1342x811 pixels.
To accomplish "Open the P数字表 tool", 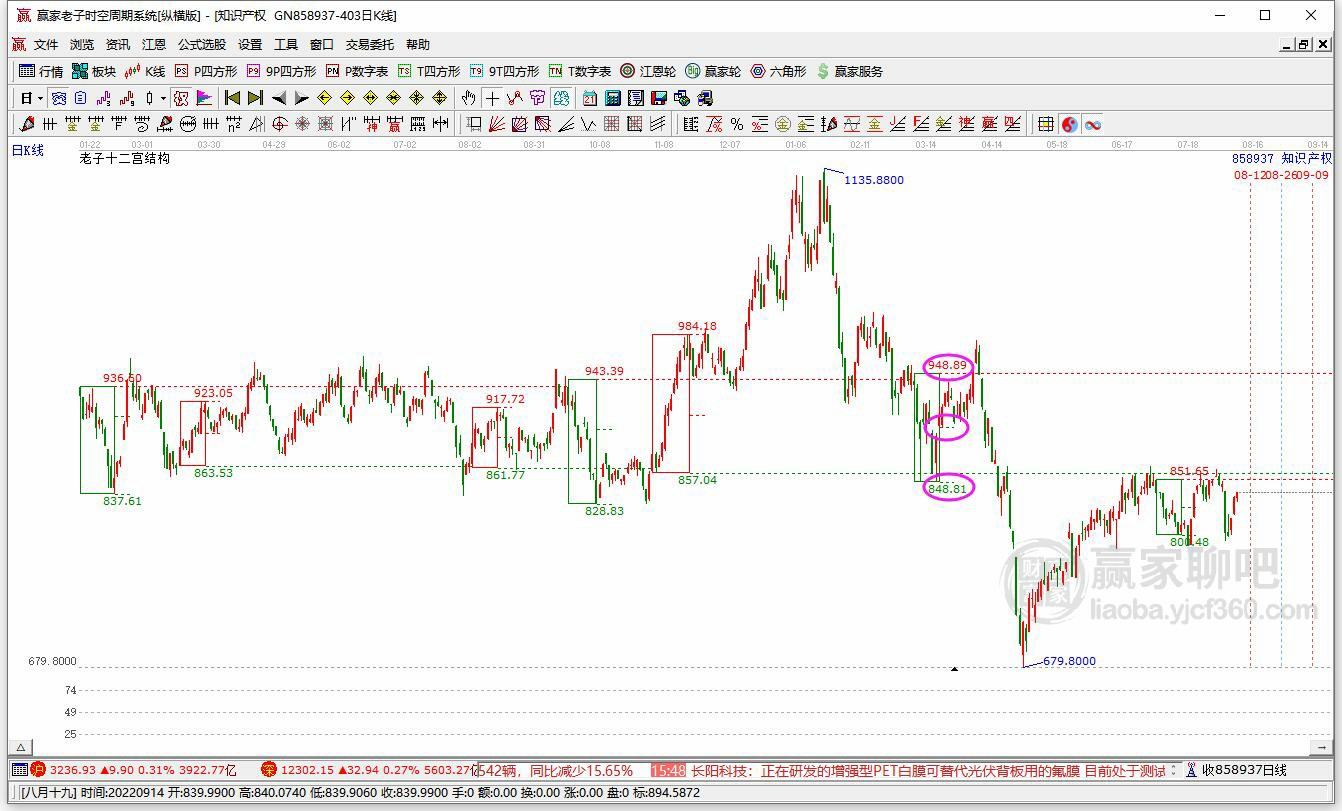I will coord(357,71).
